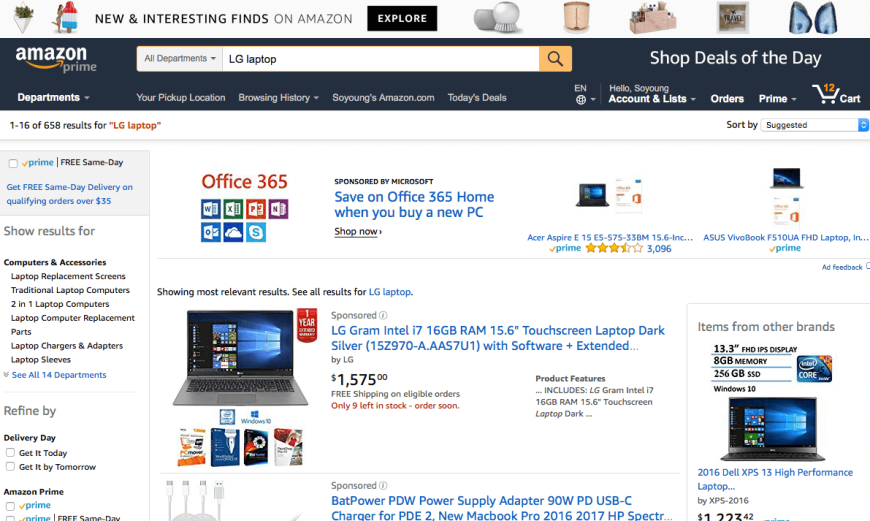Click the copper cup item in banner
The image size is (870, 521).
pos(576,17)
